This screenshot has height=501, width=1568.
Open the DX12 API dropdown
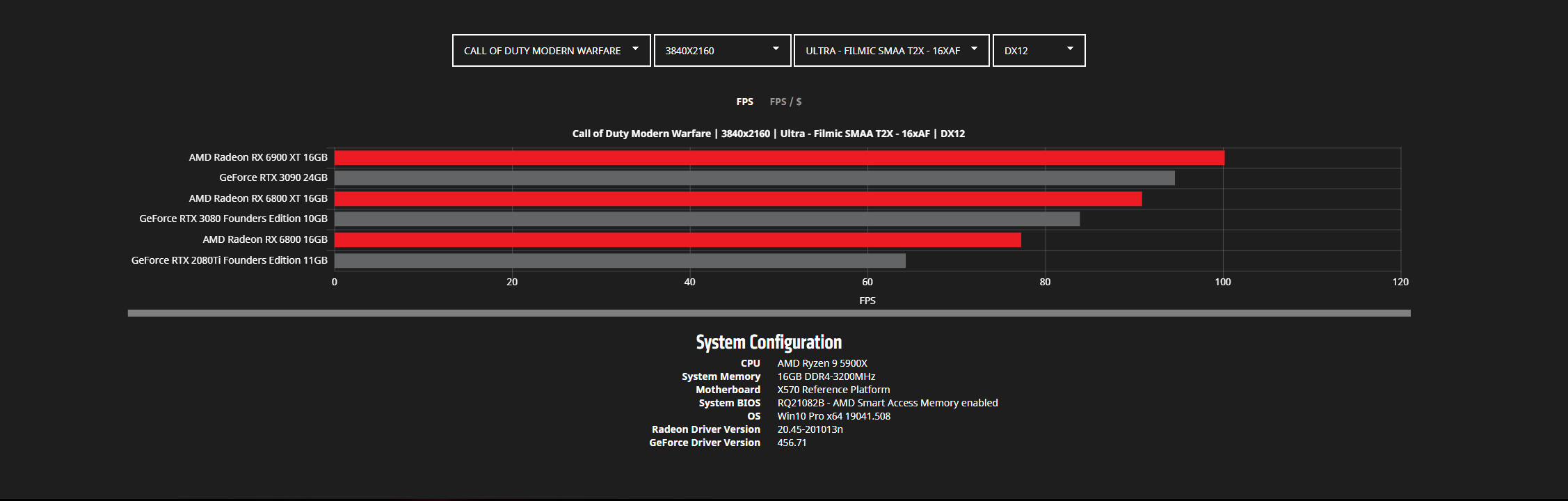click(x=1039, y=51)
